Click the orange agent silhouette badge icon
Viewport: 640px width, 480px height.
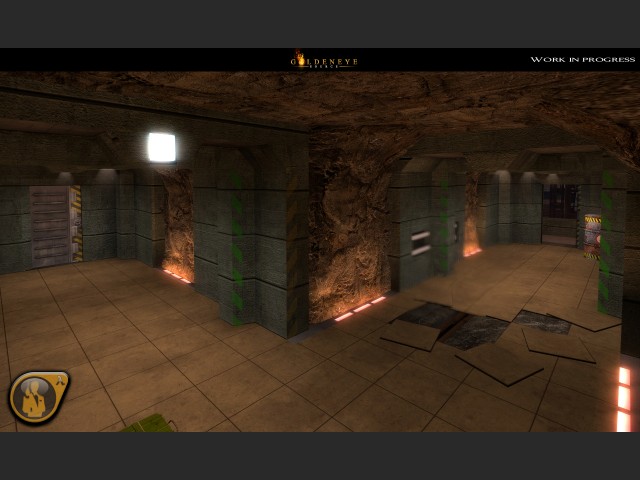click(x=39, y=397)
